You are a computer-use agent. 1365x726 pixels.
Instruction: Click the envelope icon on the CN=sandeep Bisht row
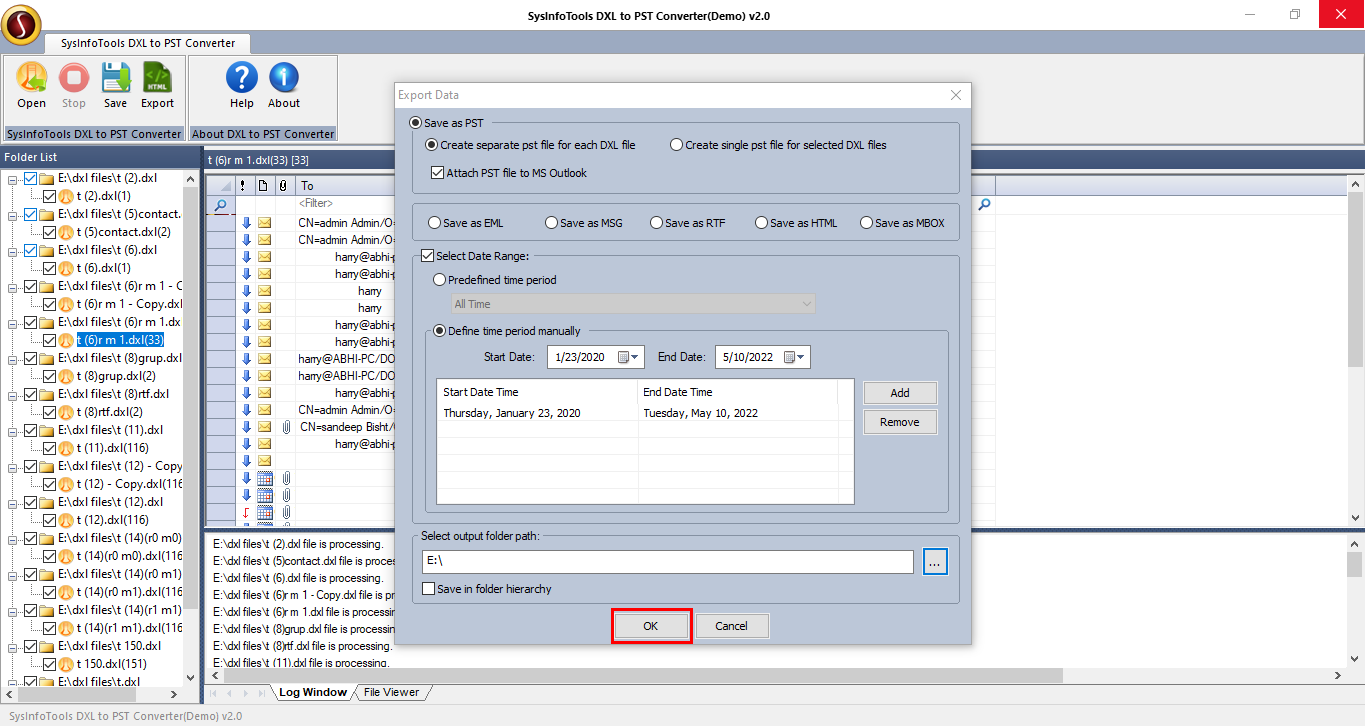(x=264, y=426)
